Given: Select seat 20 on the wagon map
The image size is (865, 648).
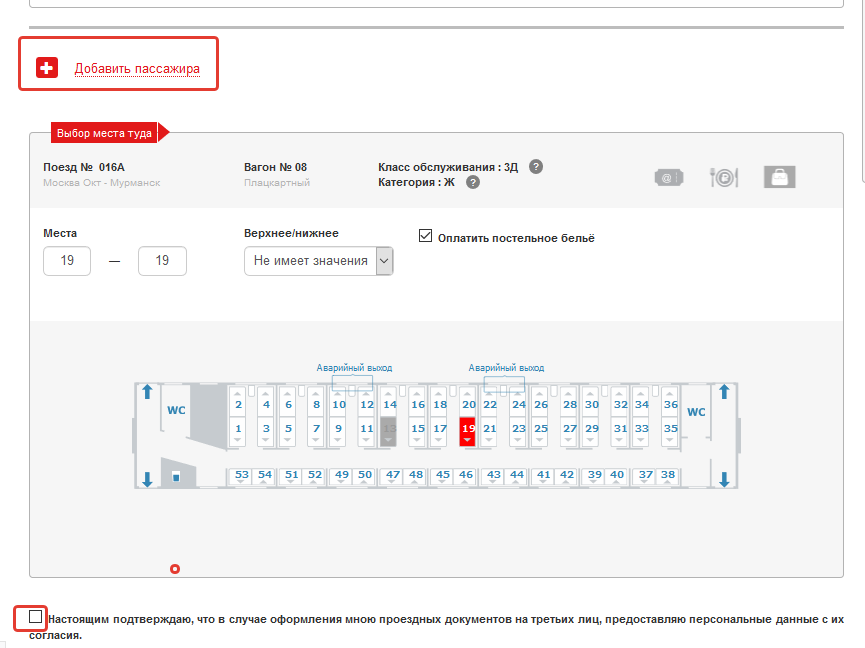Looking at the screenshot, I should tap(468, 403).
